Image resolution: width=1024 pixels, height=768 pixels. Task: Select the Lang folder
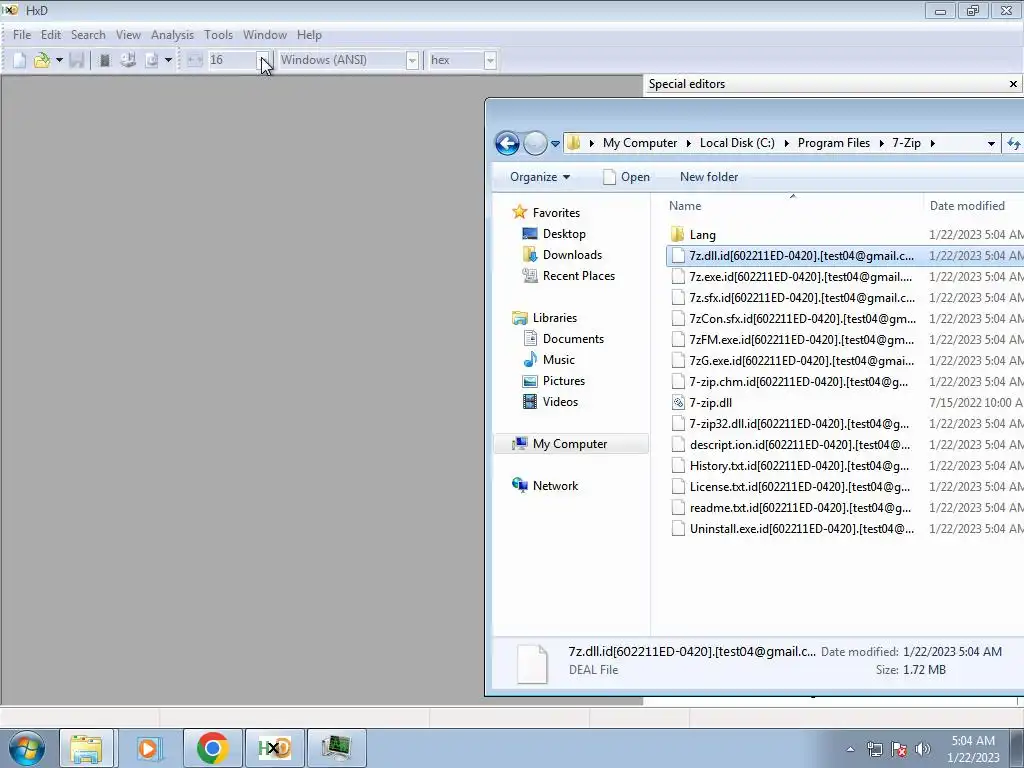(x=702, y=235)
